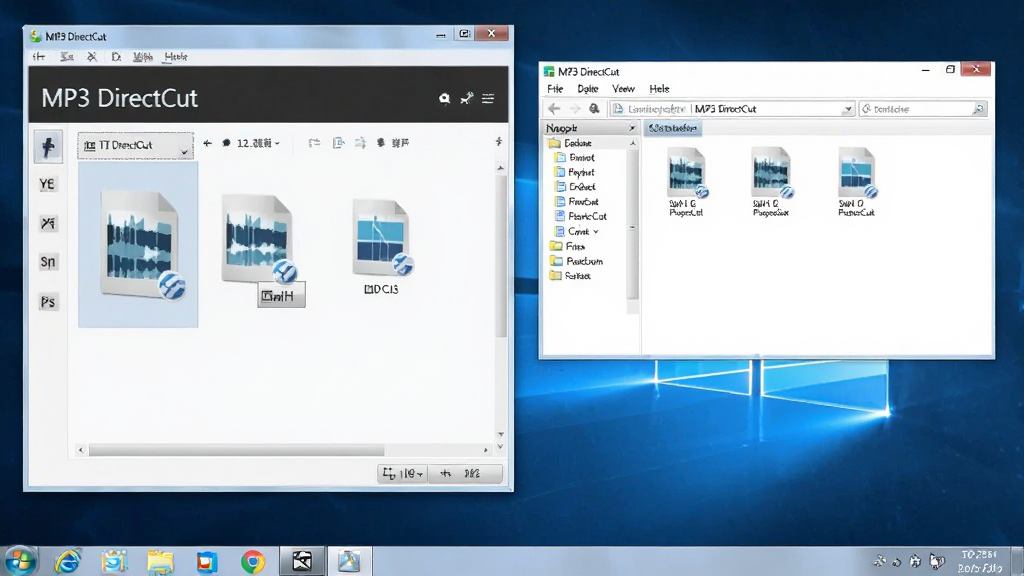Click the back arrow beside TT DirectCut dropdown
Screen dimensions: 1024x576
208,143
